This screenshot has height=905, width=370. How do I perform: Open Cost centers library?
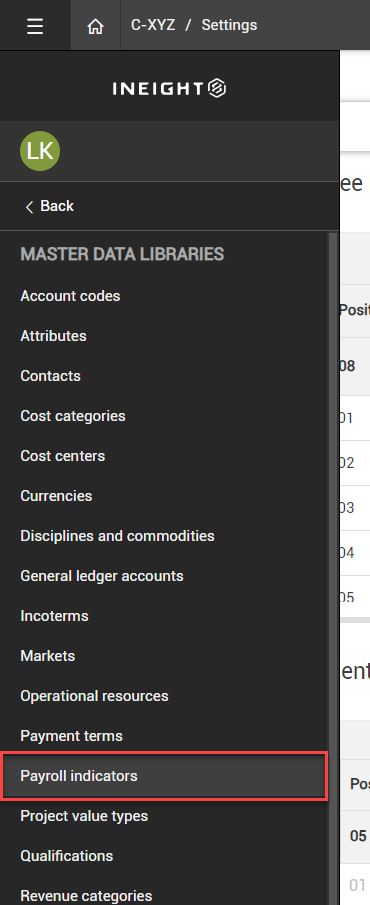coord(62,456)
